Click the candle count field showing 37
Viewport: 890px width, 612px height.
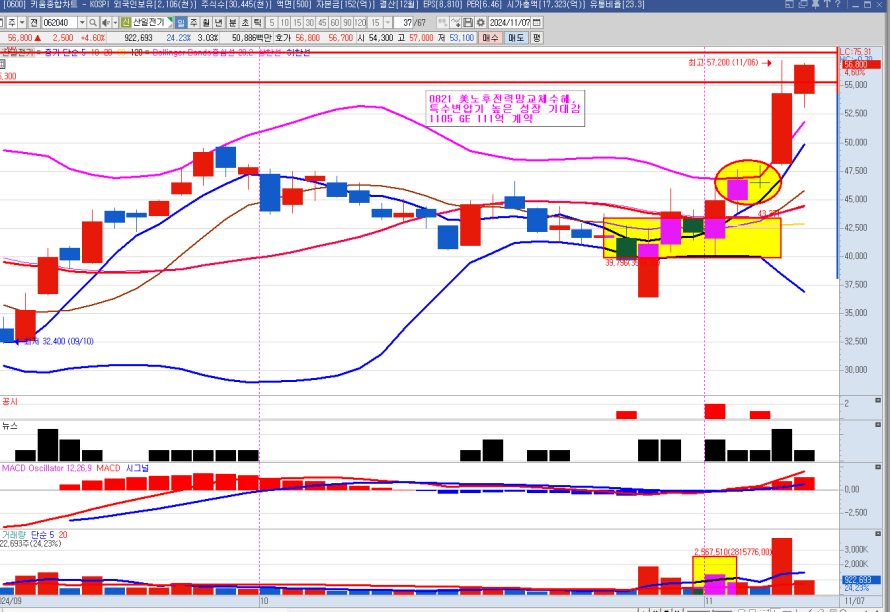coord(404,23)
